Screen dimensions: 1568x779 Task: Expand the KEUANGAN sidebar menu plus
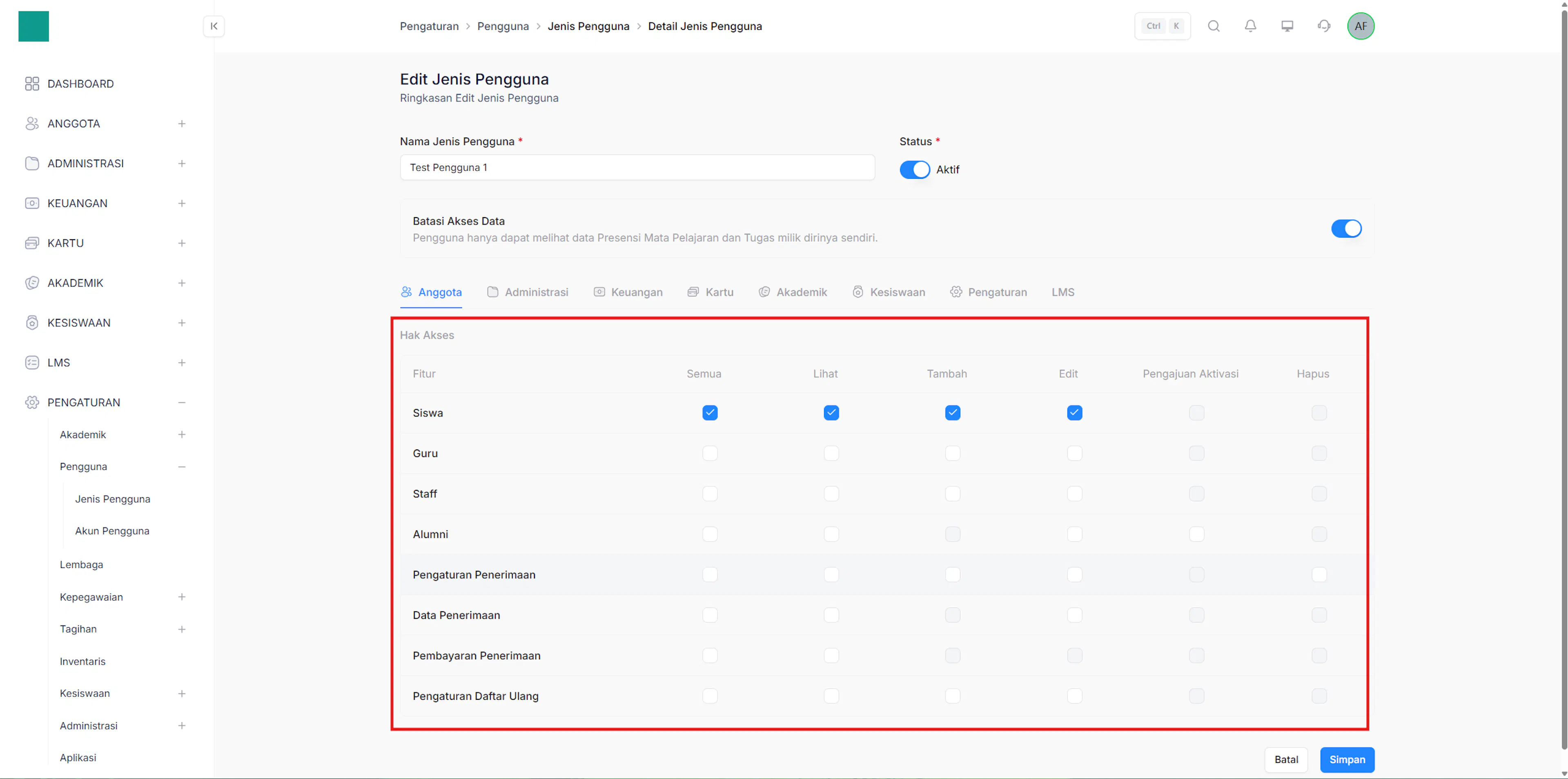coord(181,203)
